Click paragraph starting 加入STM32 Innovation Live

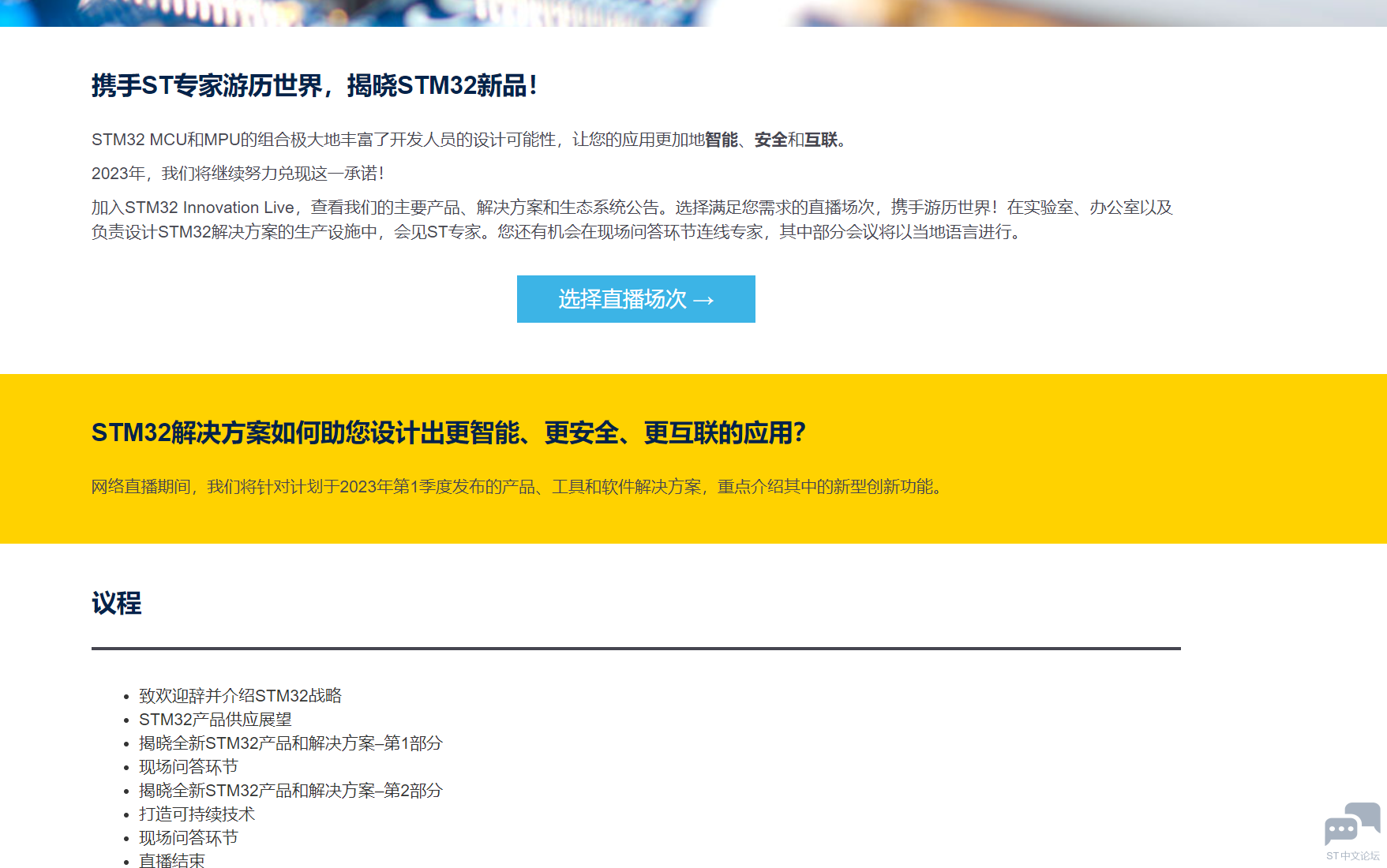(x=632, y=219)
